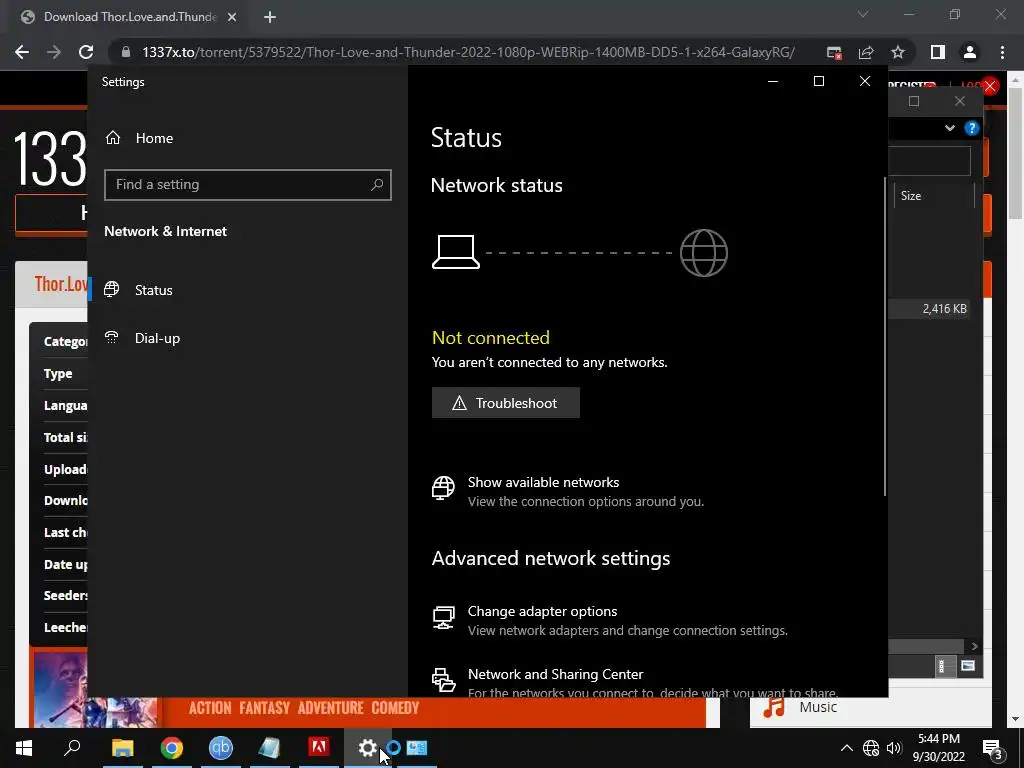
Task: Click the Show available networks globe icon
Action: pyautogui.click(x=443, y=488)
